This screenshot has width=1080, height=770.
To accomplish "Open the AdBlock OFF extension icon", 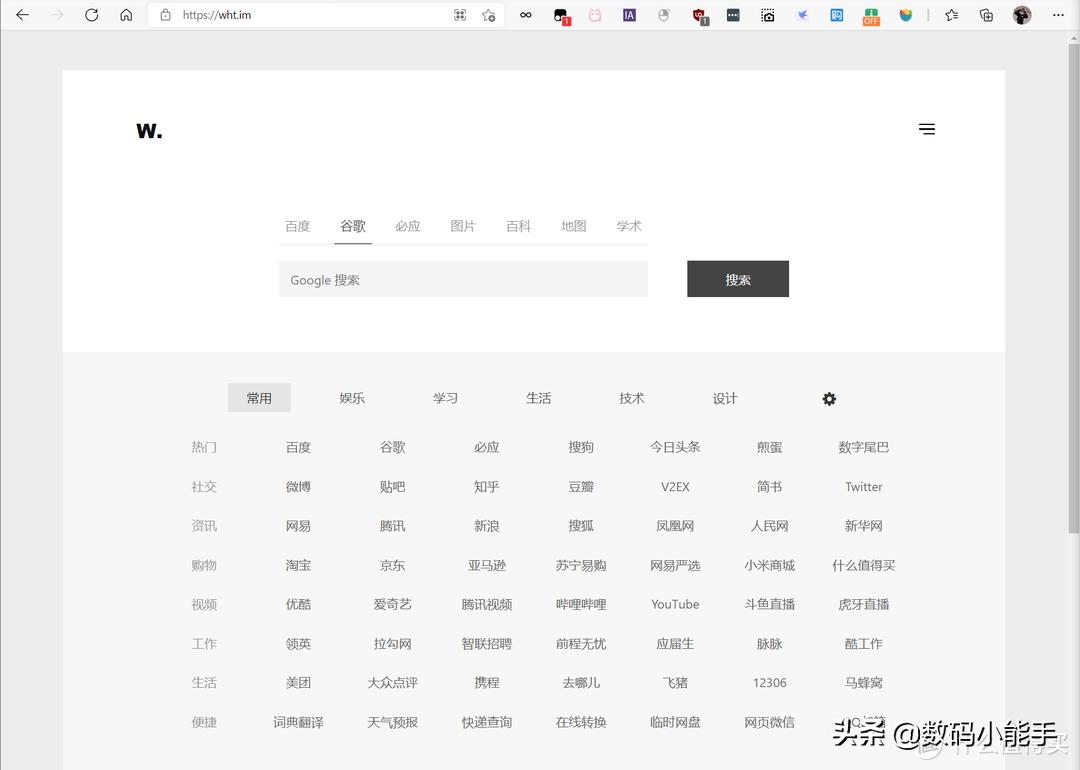I will (870, 15).
